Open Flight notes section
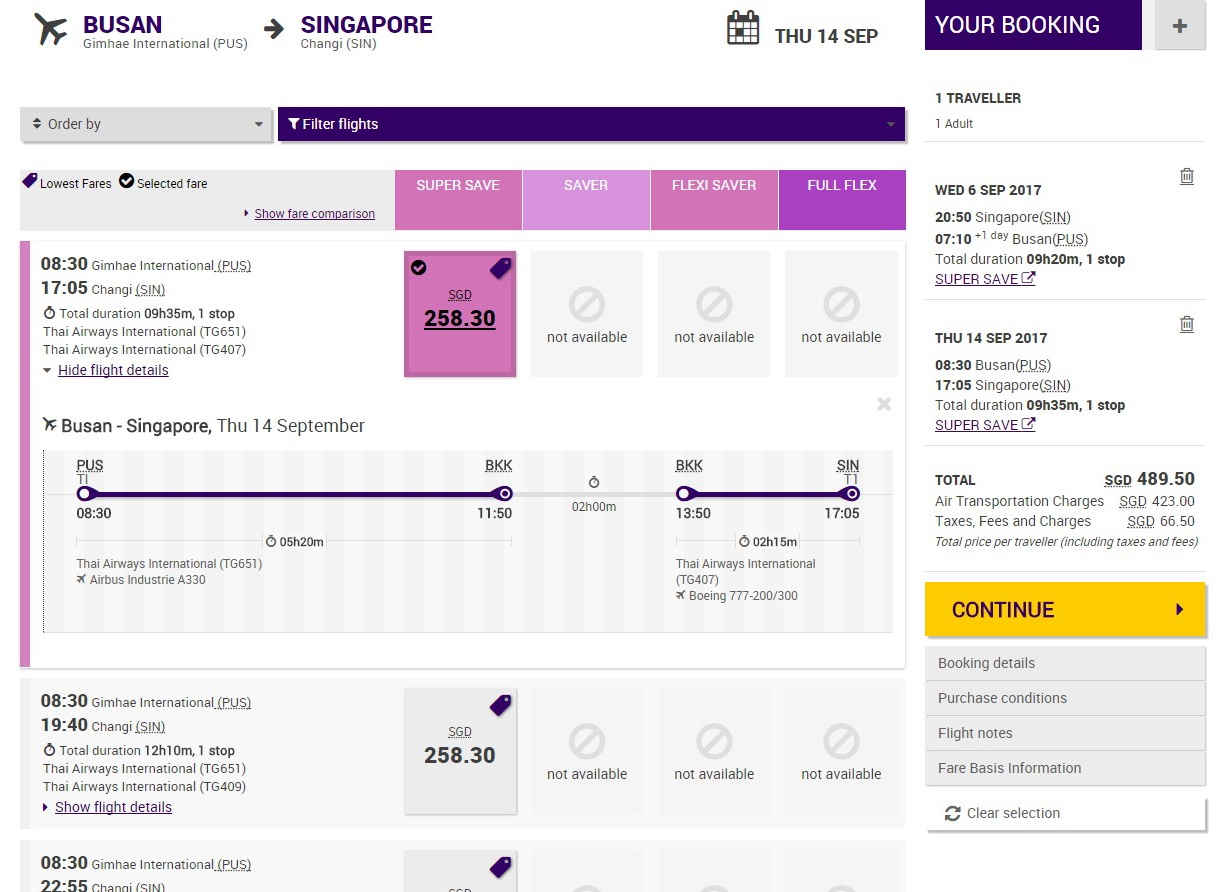 (x=1066, y=733)
